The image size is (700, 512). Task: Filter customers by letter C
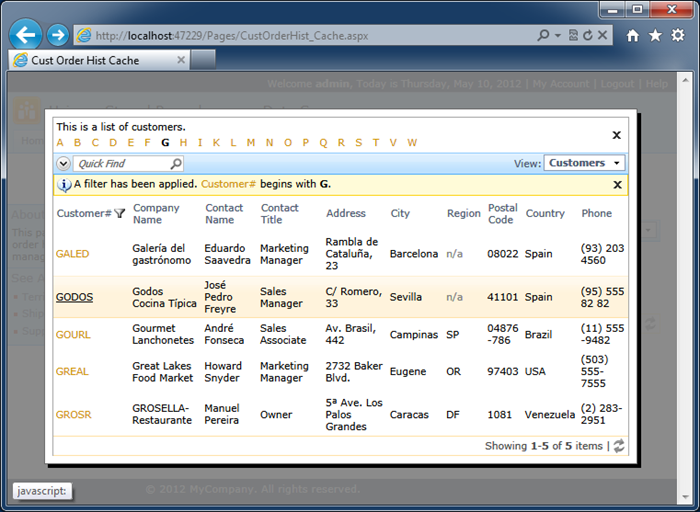(95, 143)
